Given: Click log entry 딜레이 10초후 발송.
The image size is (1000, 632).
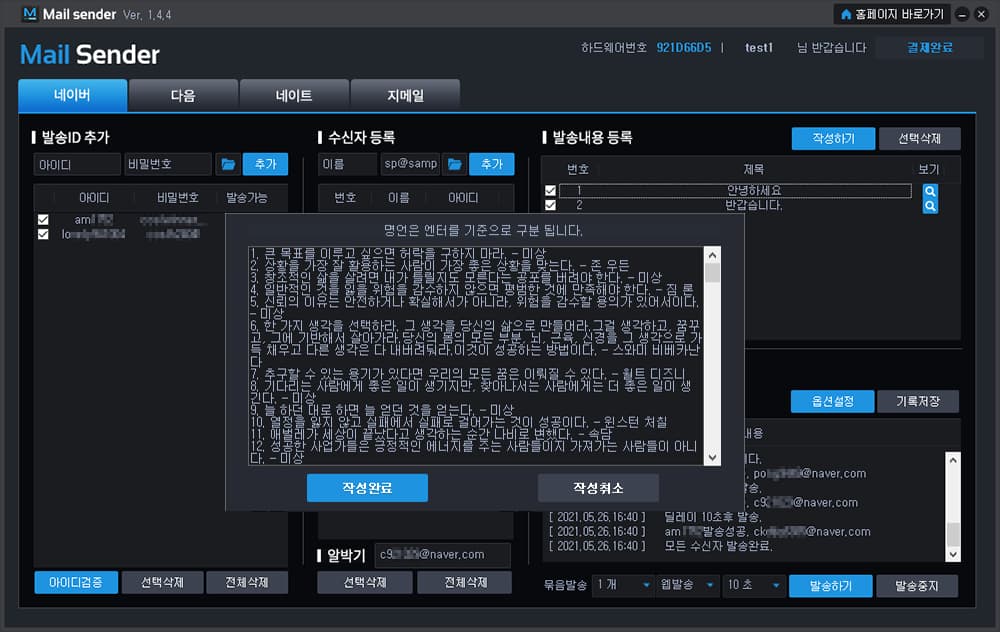Looking at the screenshot, I should point(712,517).
